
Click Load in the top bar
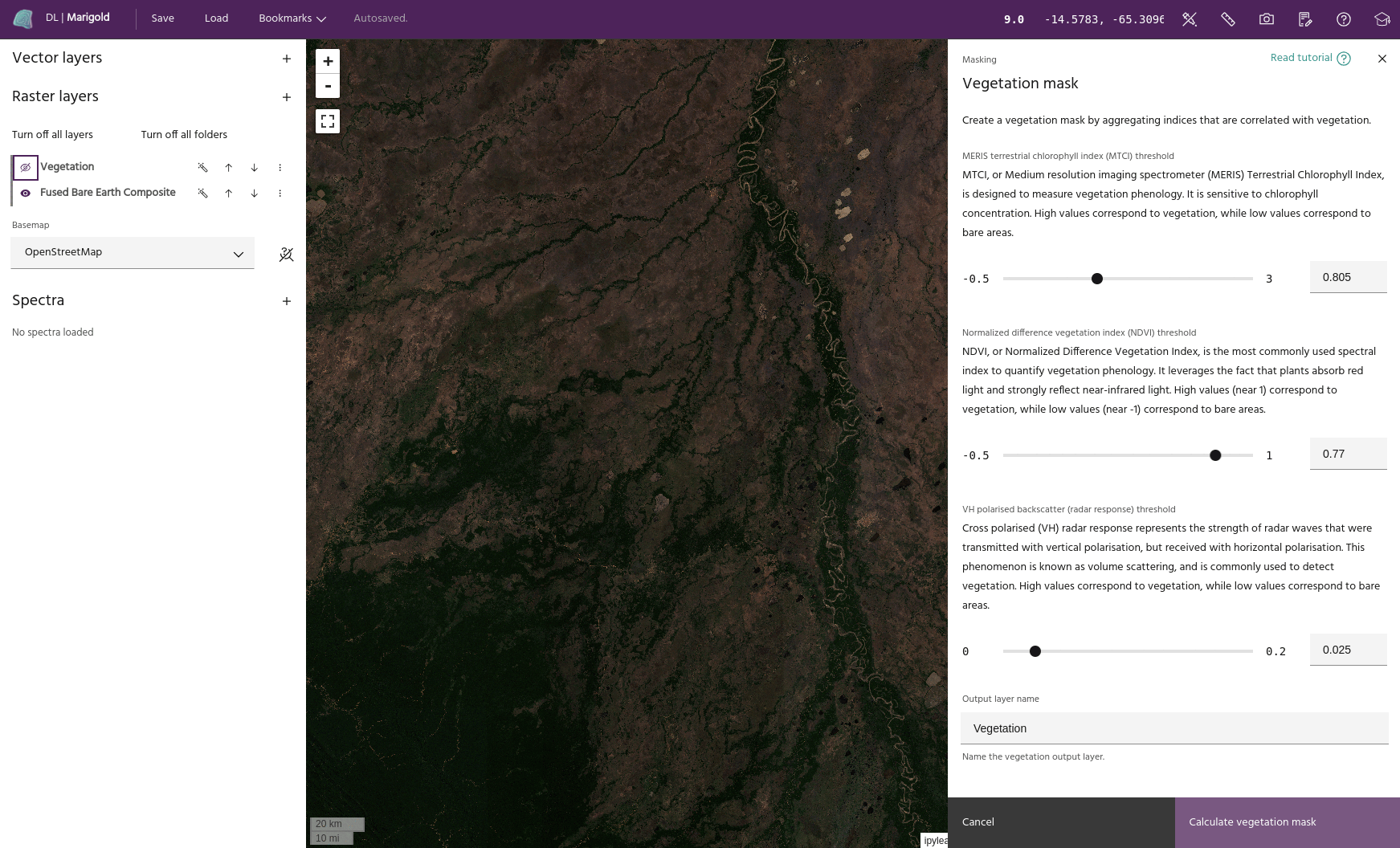point(216,18)
